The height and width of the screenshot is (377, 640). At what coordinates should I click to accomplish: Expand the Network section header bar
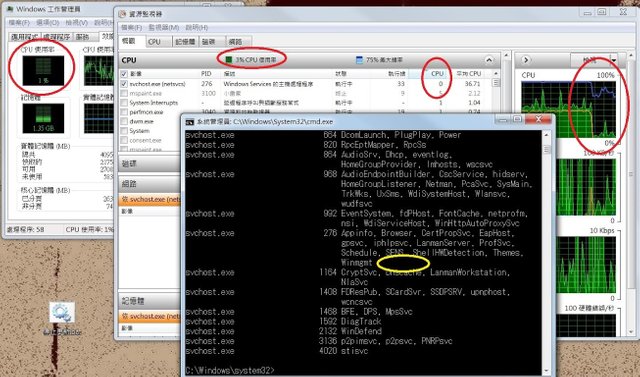(x=149, y=184)
